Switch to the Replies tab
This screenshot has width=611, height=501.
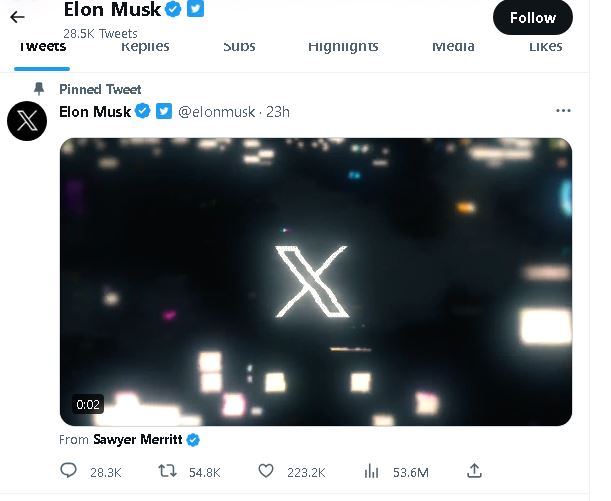(x=145, y=47)
